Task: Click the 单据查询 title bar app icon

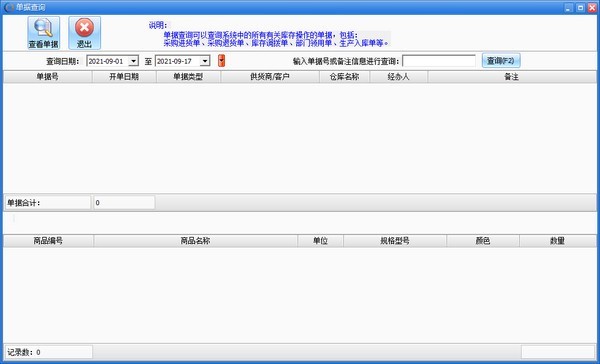Action: pos(9,7)
